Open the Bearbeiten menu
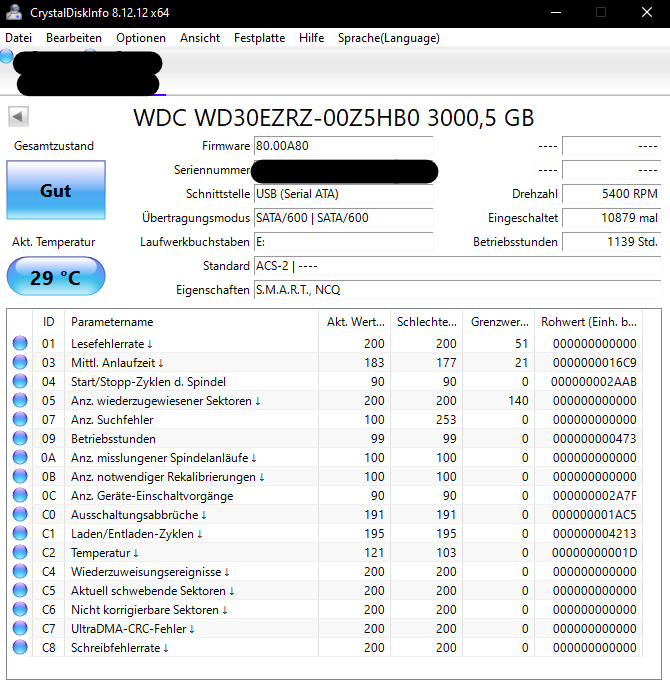Screen dimensions: 670x686 tap(74, 38)
